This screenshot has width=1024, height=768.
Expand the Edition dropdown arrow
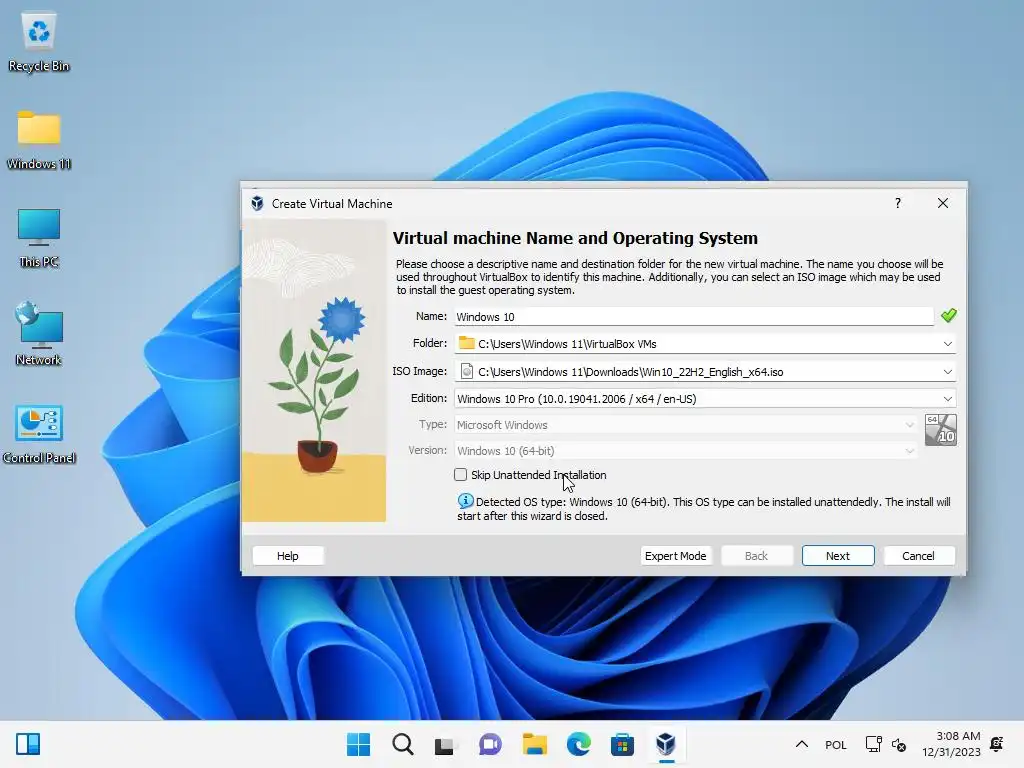pos(948,398)
